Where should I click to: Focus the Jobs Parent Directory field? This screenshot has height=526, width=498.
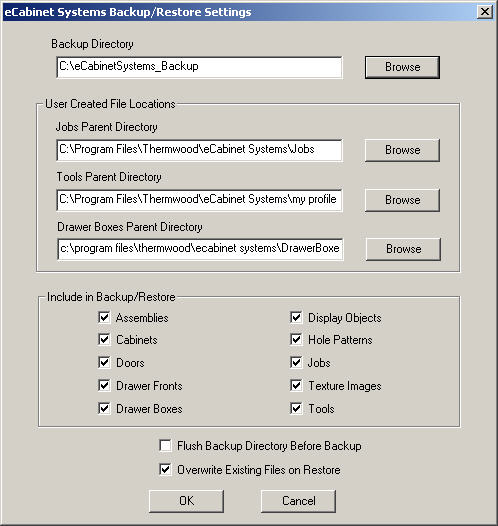pos(200,150)
